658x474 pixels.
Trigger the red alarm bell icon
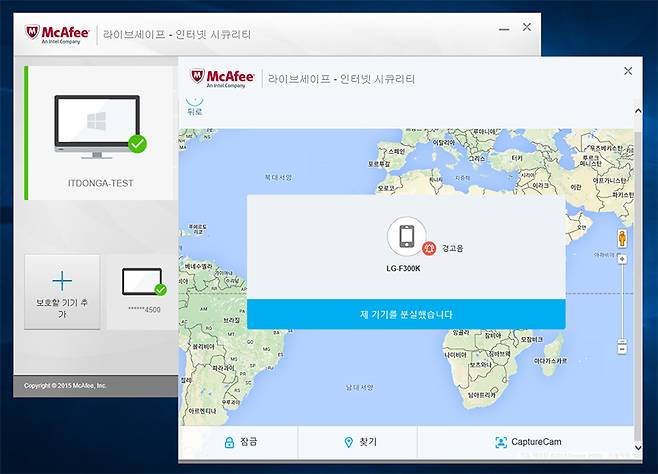[429, 246]
